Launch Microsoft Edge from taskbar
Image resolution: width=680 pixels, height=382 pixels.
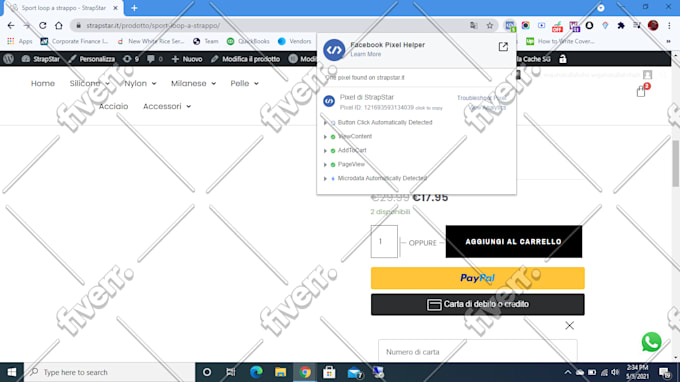click(x=256, y=372)
